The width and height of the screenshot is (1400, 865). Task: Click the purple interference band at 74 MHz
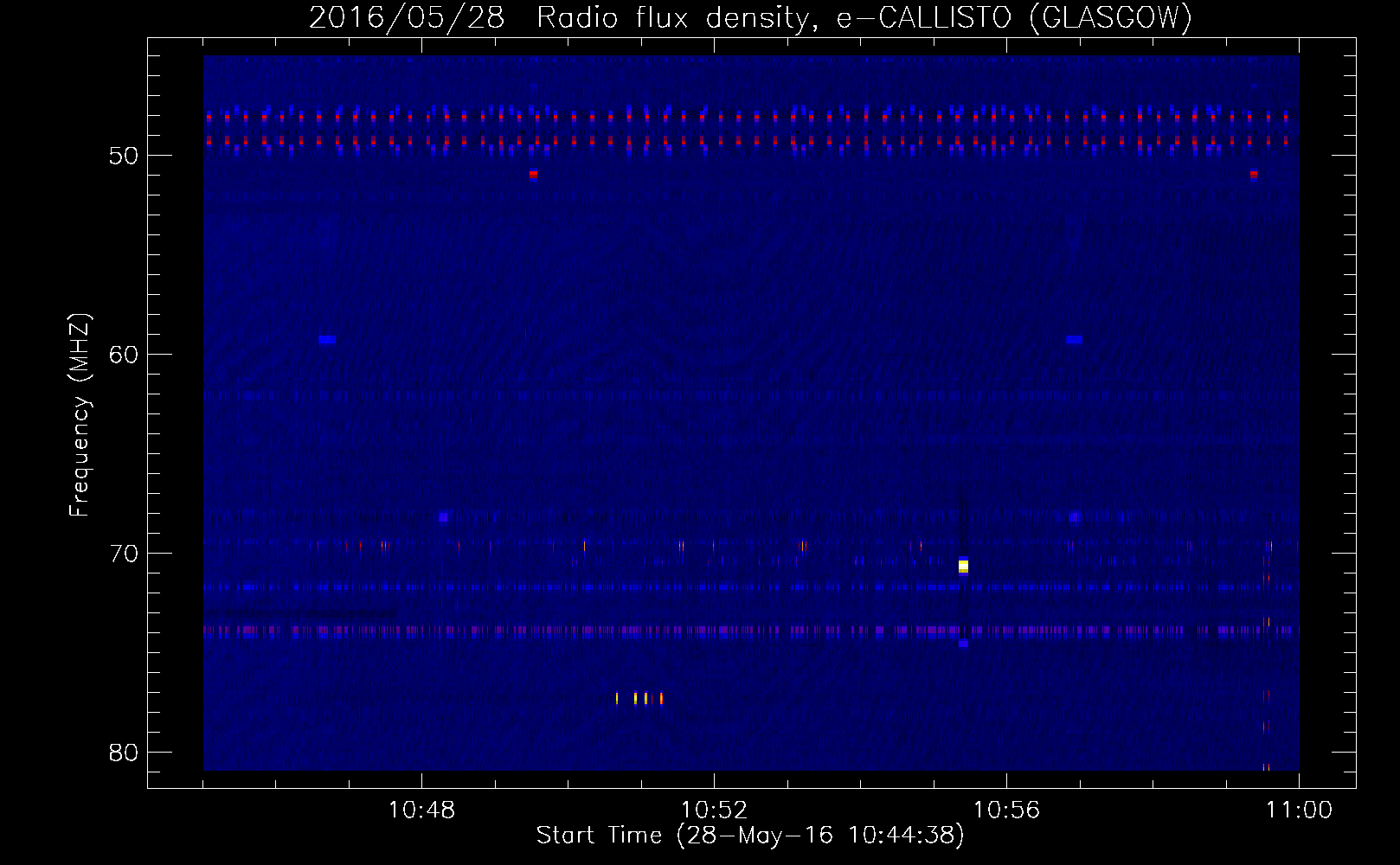click(751, 631)
